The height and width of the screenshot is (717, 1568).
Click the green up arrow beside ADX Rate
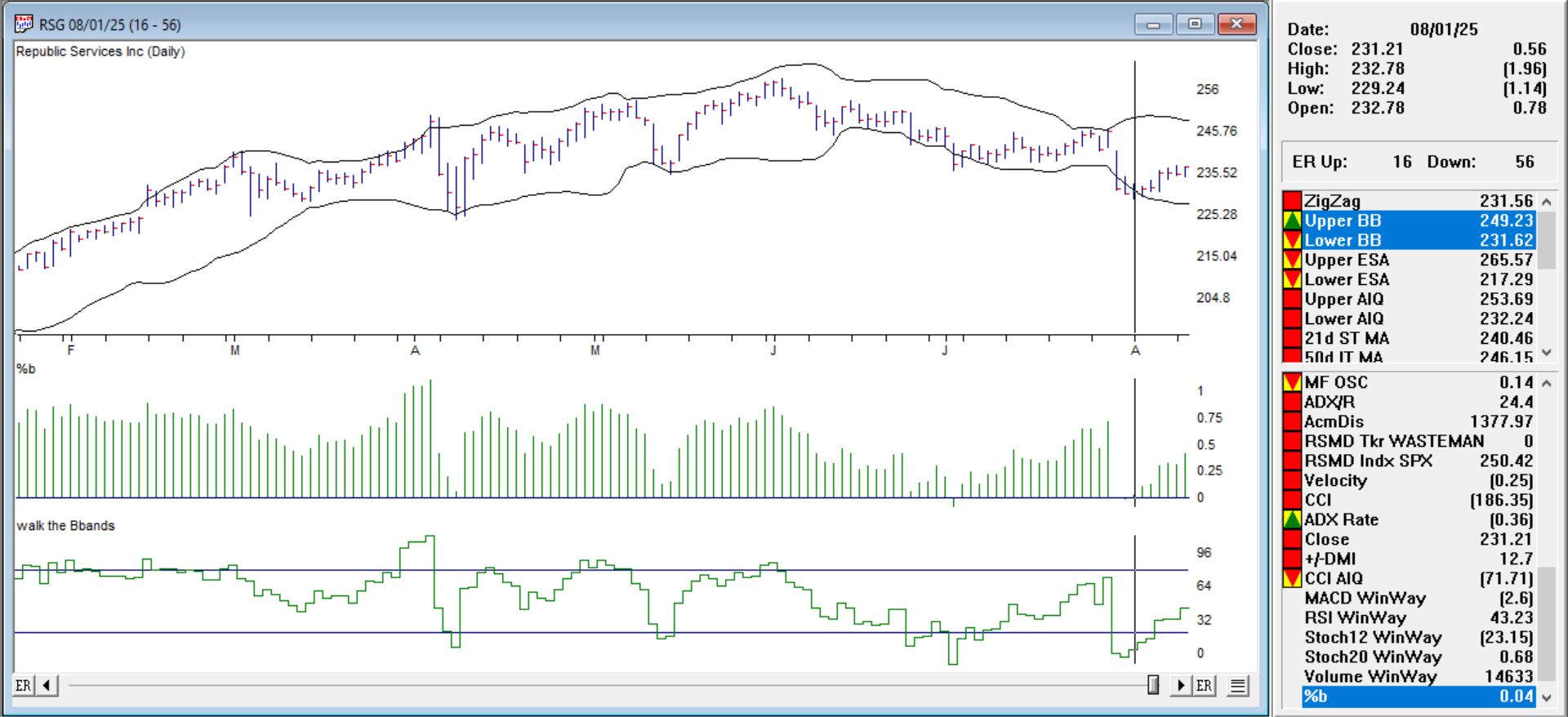[1292, 519]
